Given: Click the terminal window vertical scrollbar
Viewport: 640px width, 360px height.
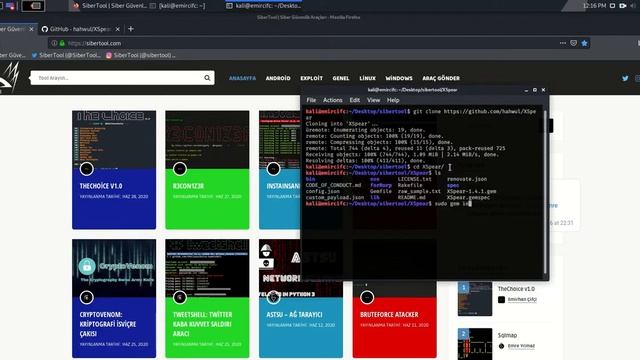Looking at the screenshot, I should 545,192.
